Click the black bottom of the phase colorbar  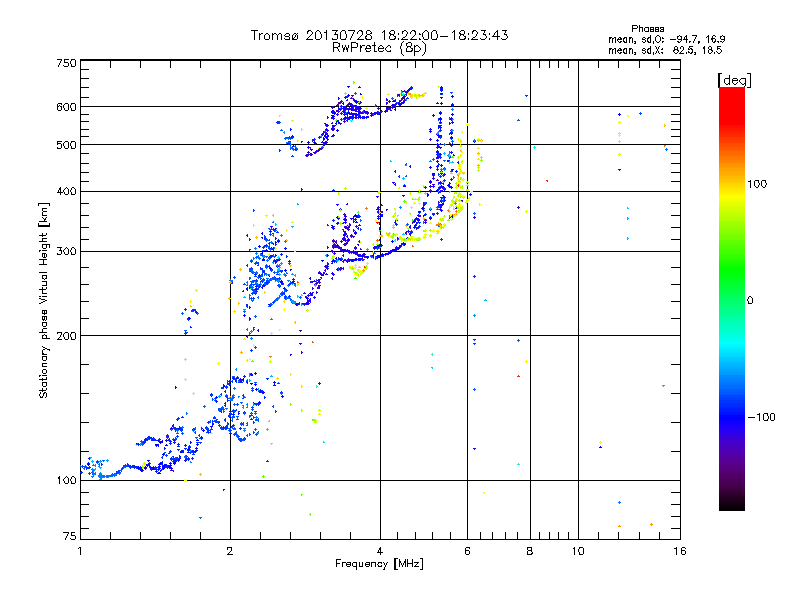click(732, 505)
